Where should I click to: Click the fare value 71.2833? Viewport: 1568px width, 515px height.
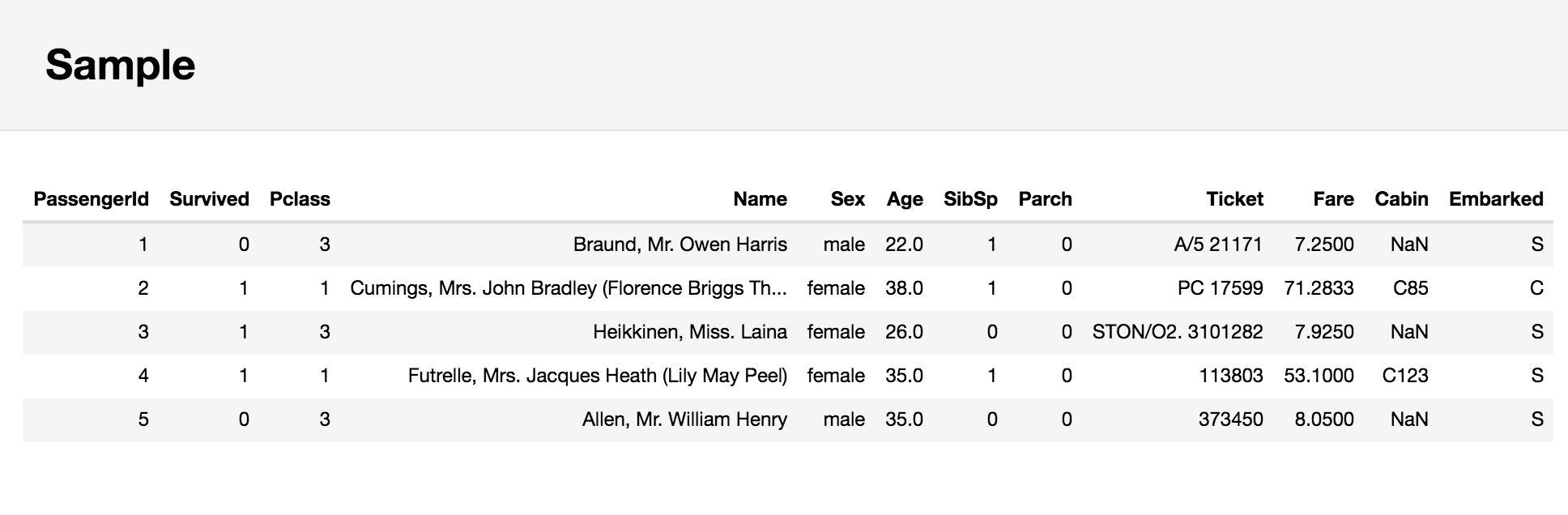pyautogui.click(x=1319, y=288)
